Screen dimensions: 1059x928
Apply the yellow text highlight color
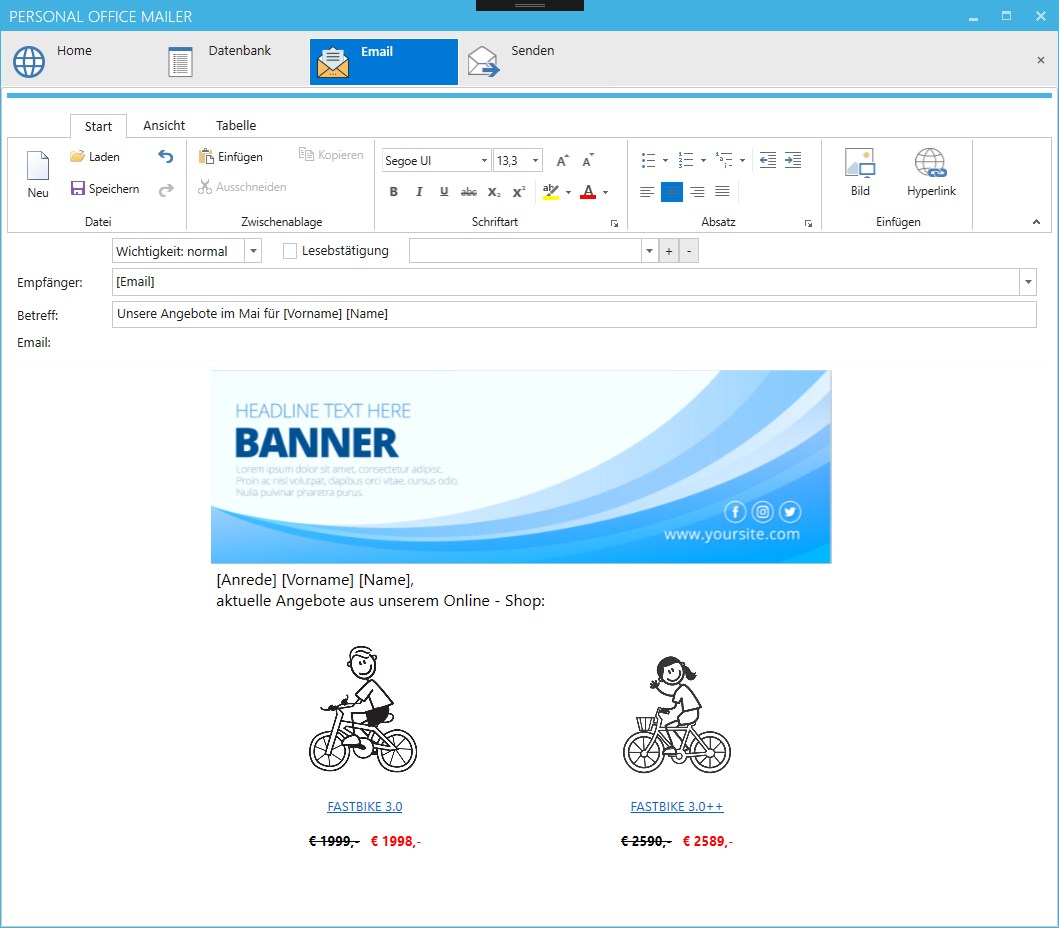550,192
